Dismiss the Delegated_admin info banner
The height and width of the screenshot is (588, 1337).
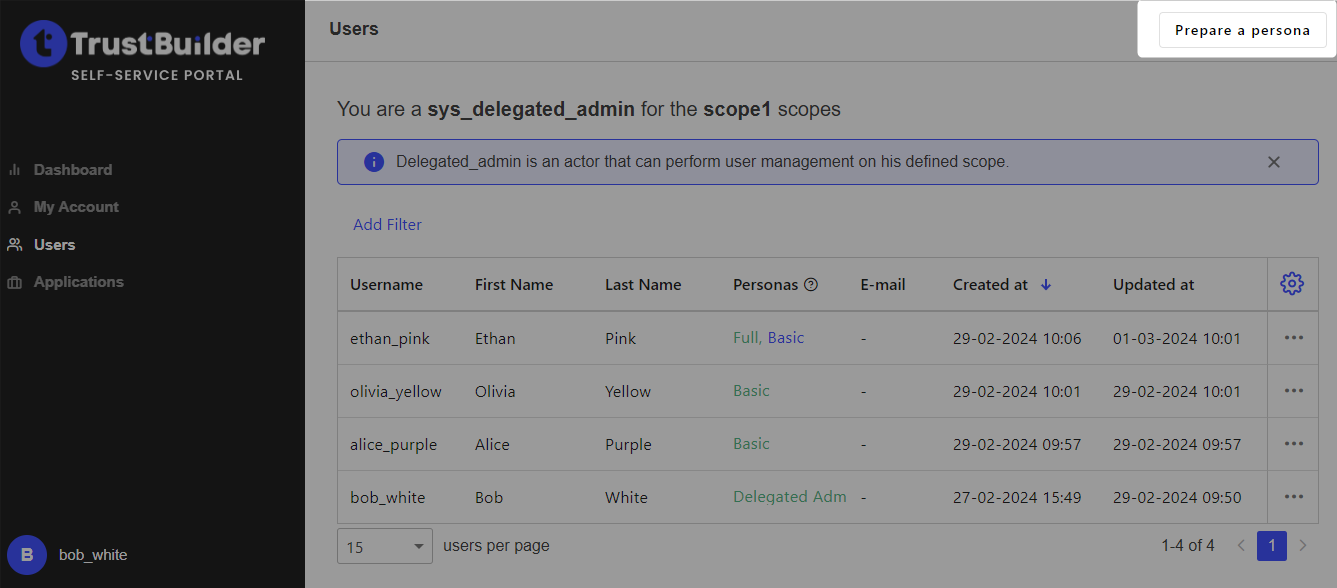pos(1273,162)
